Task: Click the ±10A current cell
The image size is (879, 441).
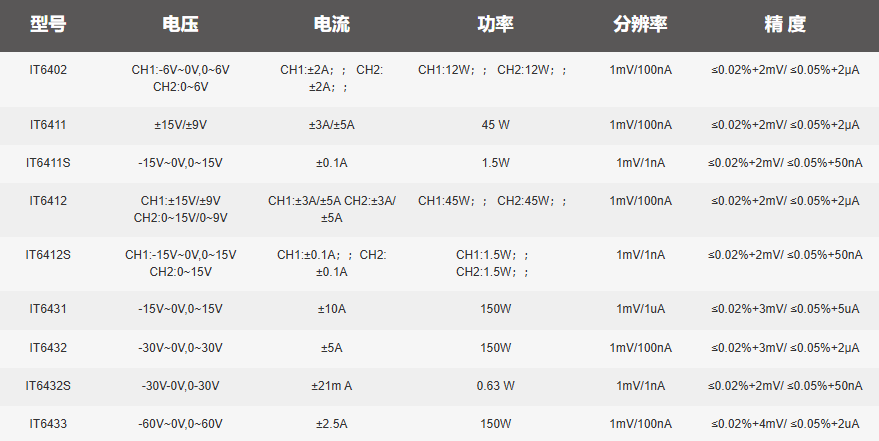Action: (332, 309)
